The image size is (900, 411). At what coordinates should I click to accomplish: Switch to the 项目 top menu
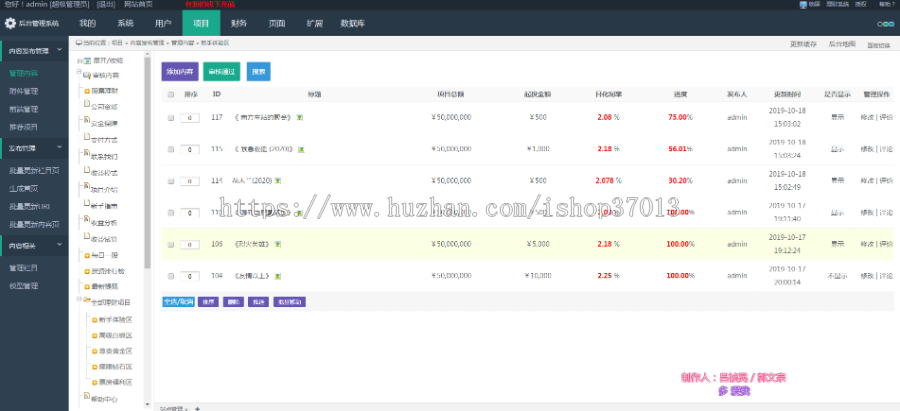coord(201,24)
